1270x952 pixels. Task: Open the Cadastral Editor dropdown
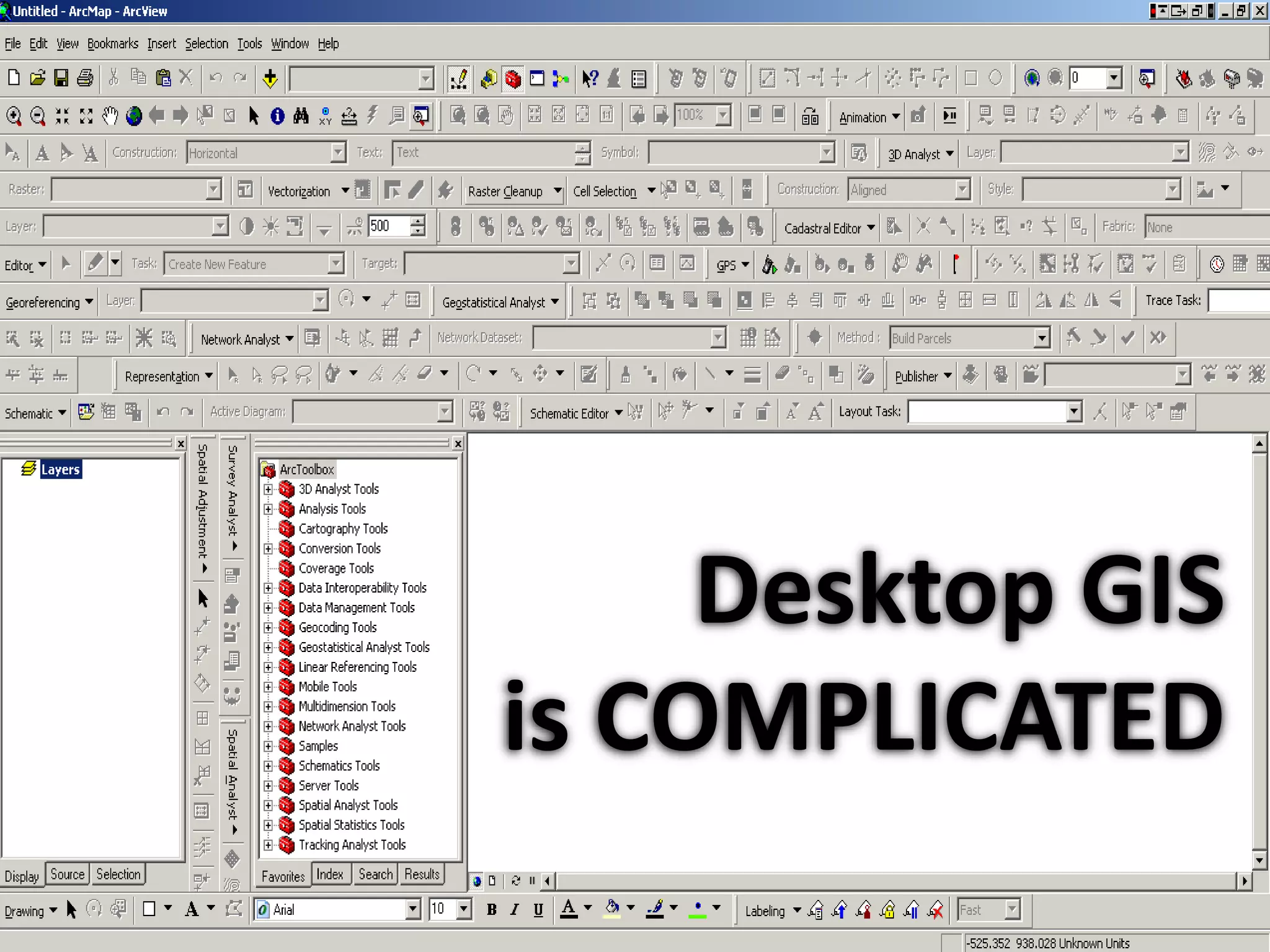pyautogui.click(x=829, y=228)
